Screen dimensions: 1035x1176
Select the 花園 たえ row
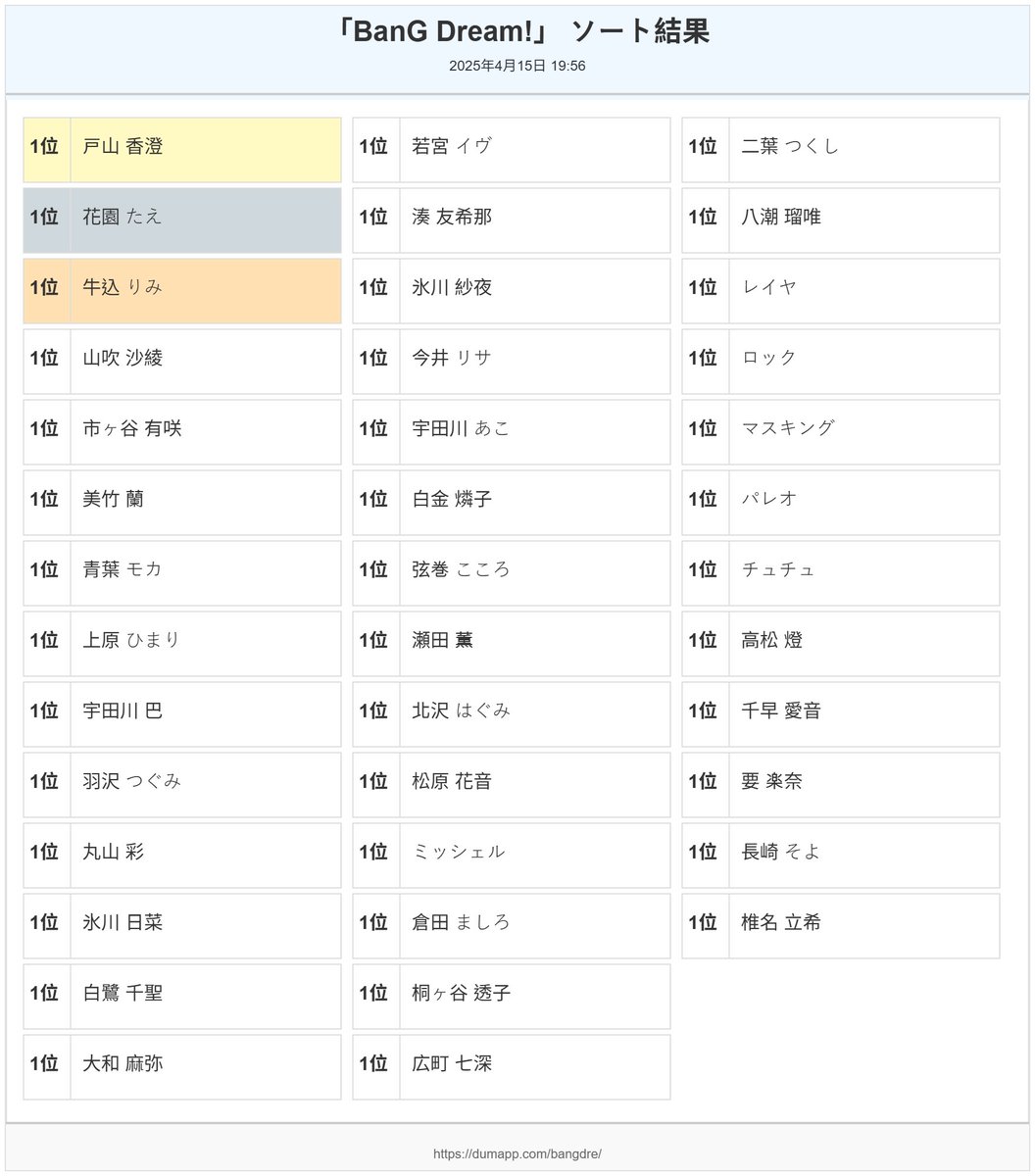point(182,220)
